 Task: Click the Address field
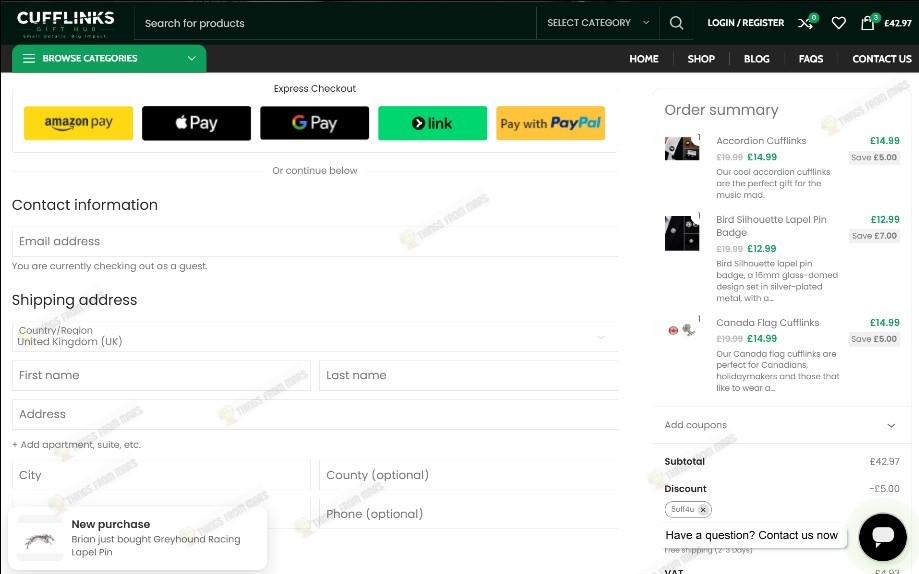pyautogui.click(x=315, y=415)
